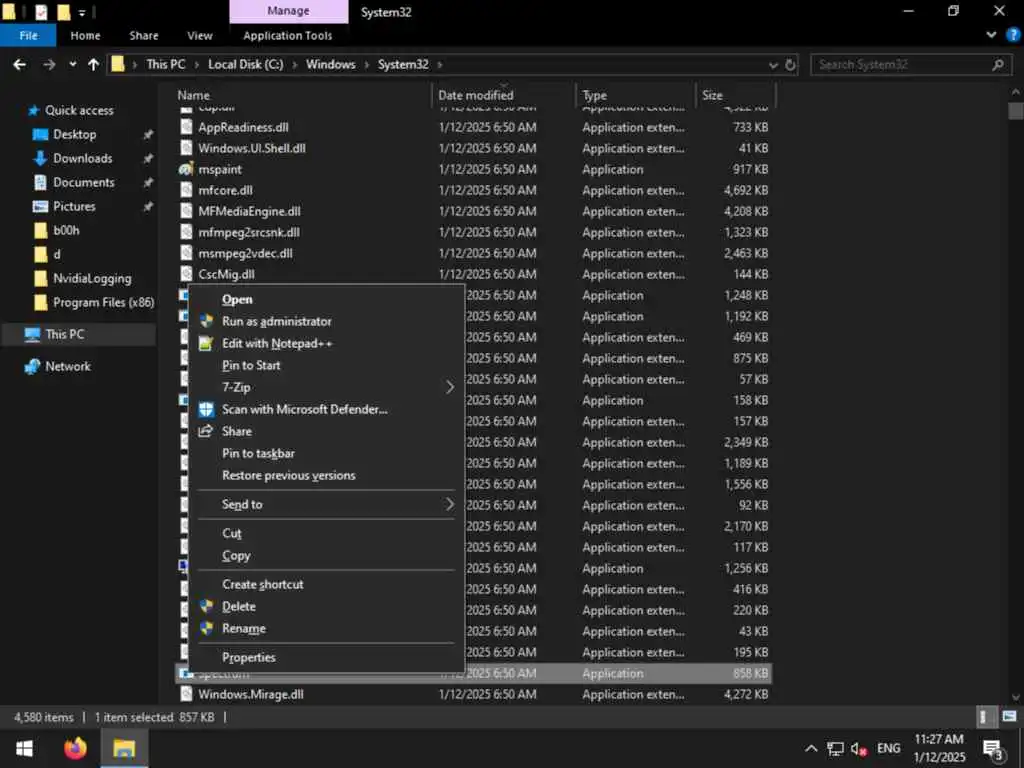Choose Cut from context menu

232,534
